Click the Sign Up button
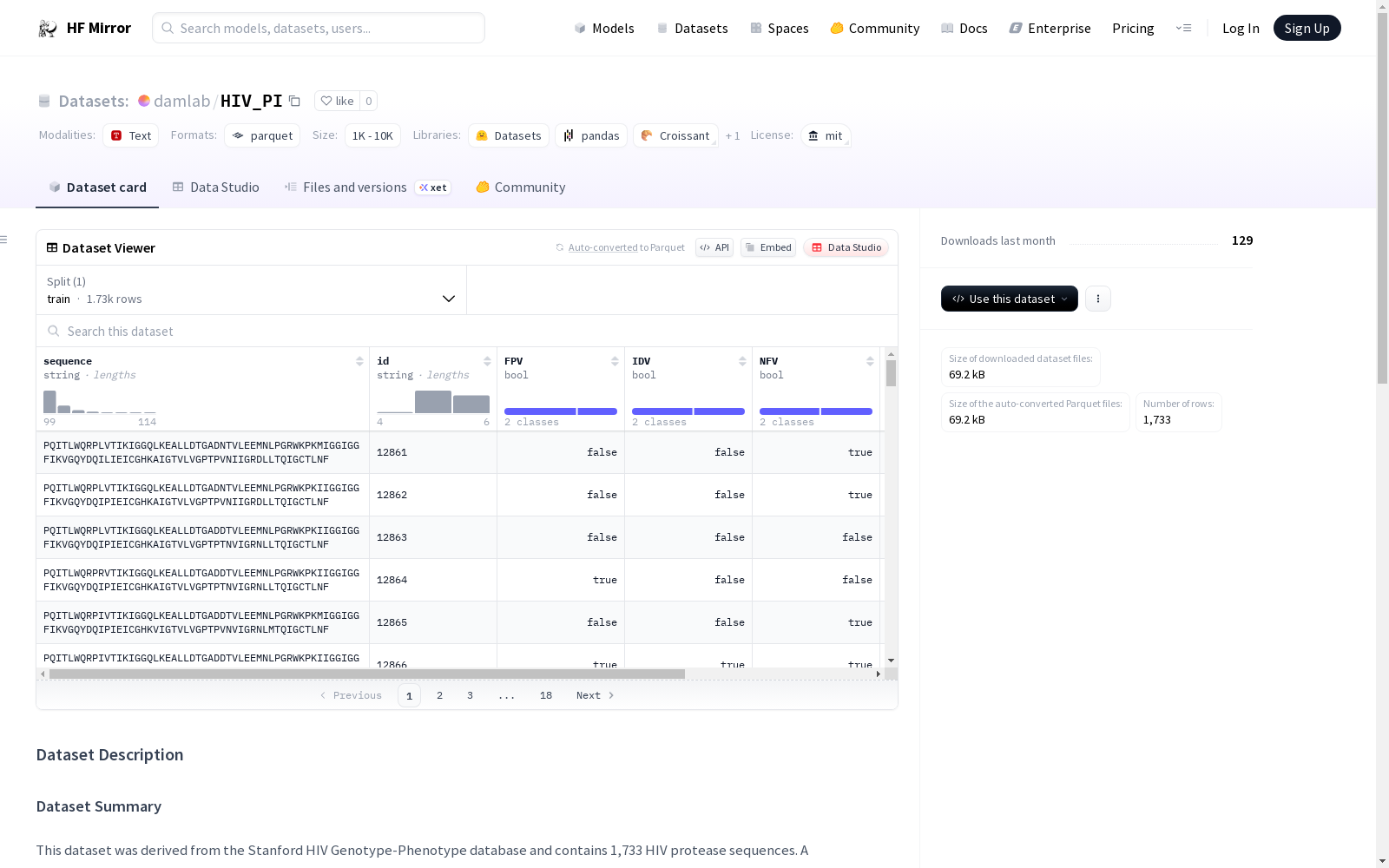This screenshot has width=1389, height=868. (x=1307, y=28)
